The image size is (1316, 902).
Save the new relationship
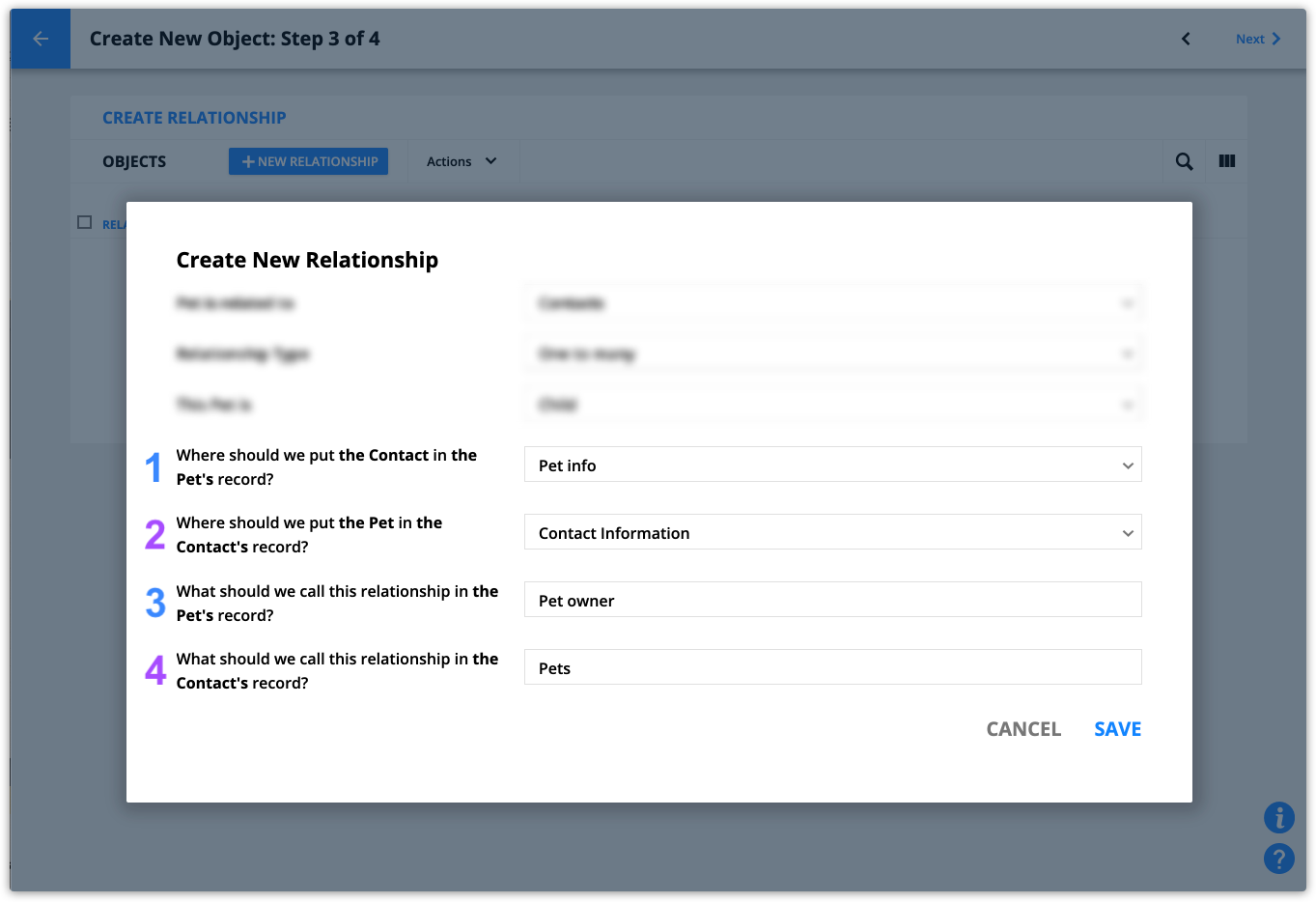click(x=1118, y=729)
